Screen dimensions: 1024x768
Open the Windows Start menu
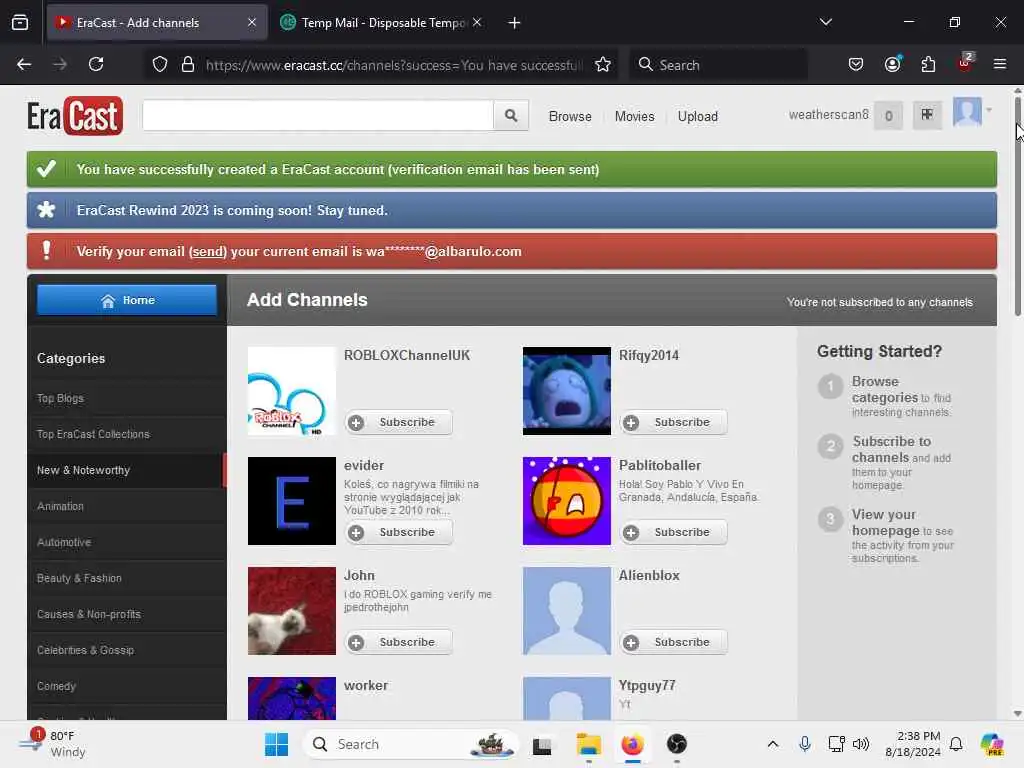pyautogui.click(x=276, y=744)
